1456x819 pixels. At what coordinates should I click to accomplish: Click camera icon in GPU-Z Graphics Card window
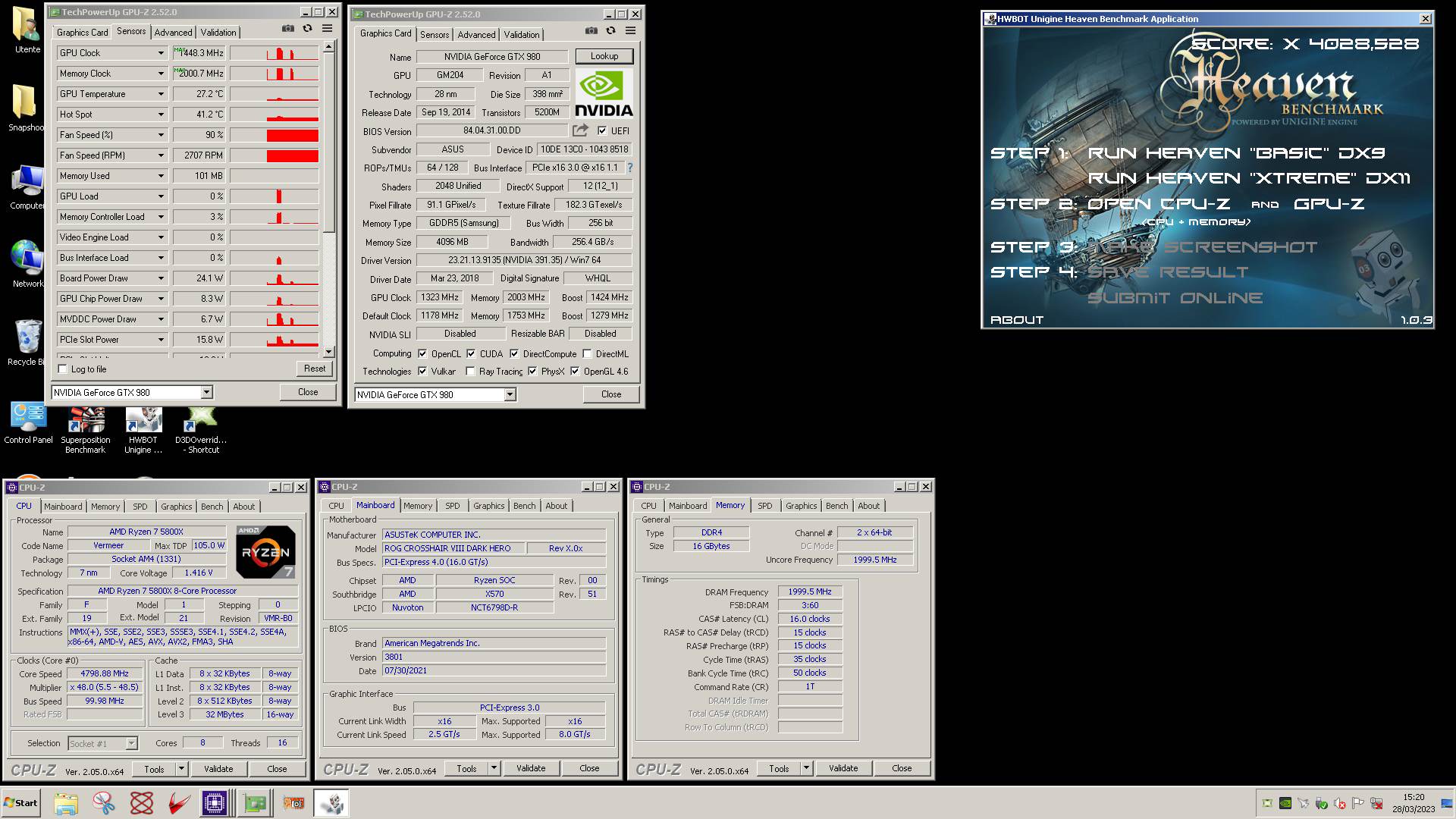pos(591,31)
